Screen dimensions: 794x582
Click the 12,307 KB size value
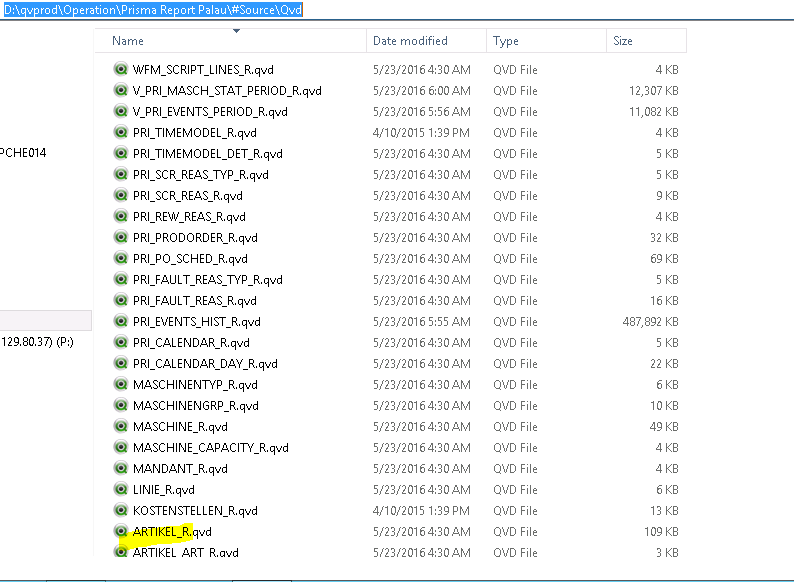[x=654, y=91]
